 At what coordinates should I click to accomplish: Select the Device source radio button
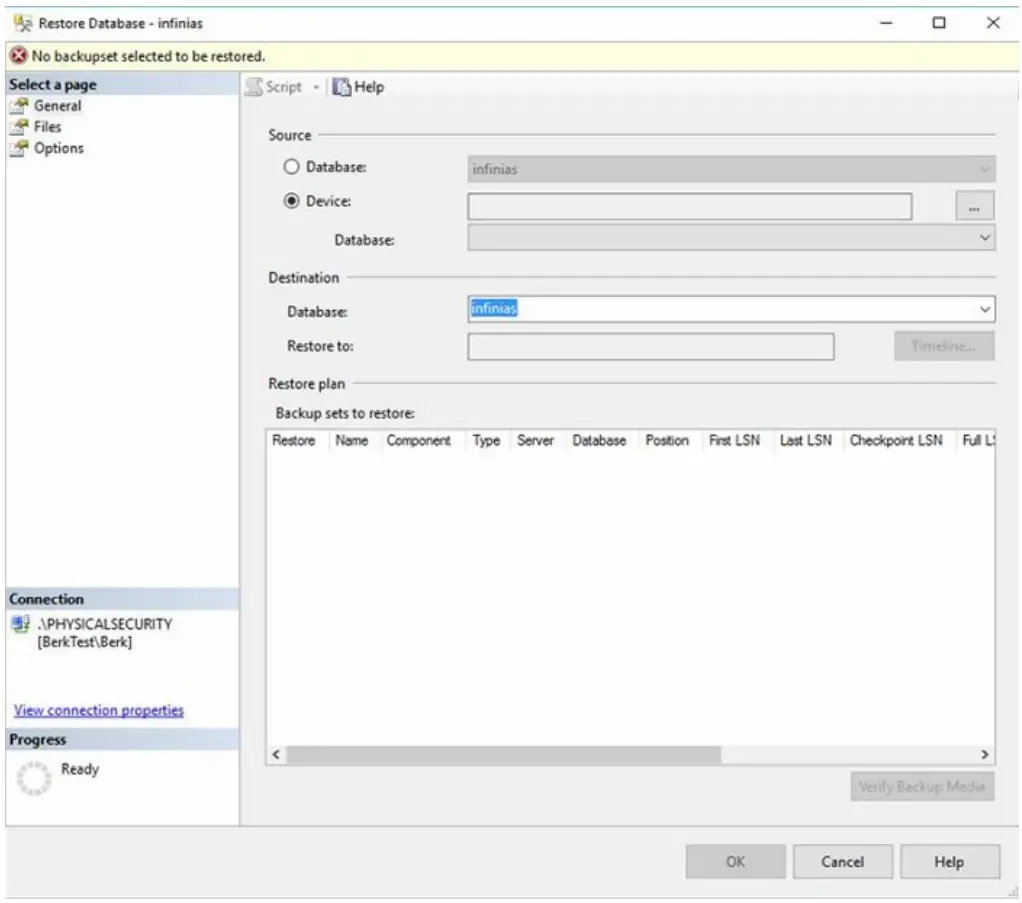(293, 200)
